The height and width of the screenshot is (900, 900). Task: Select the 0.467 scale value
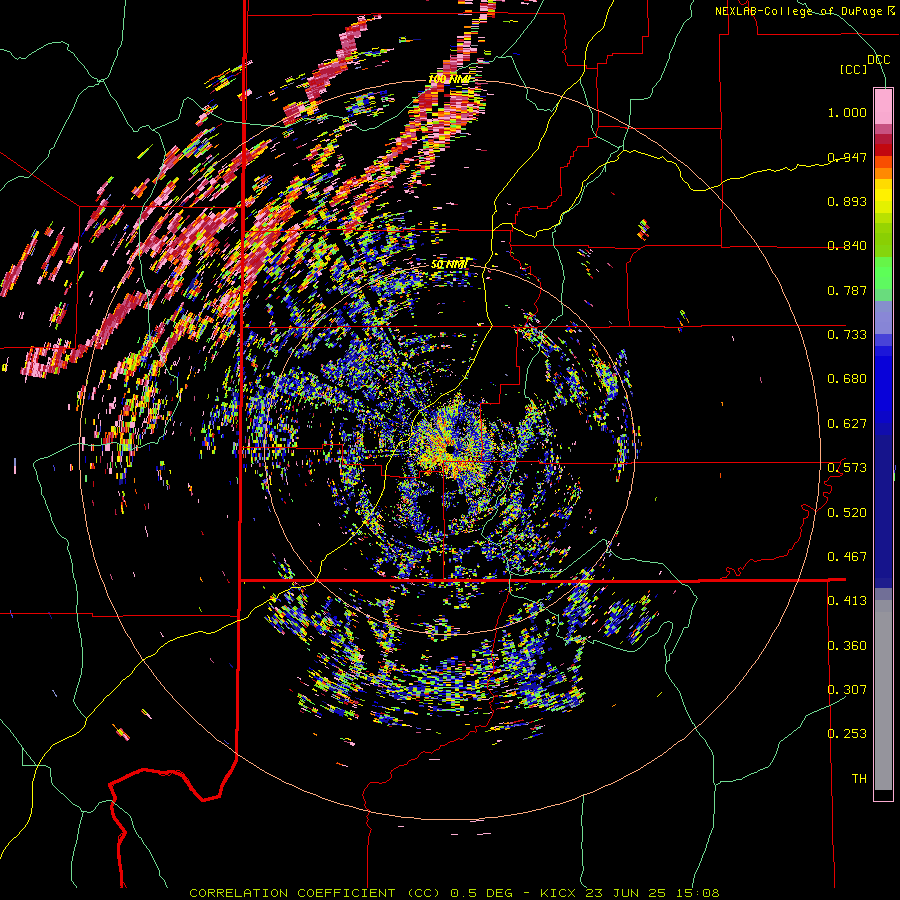click(847, 557)
